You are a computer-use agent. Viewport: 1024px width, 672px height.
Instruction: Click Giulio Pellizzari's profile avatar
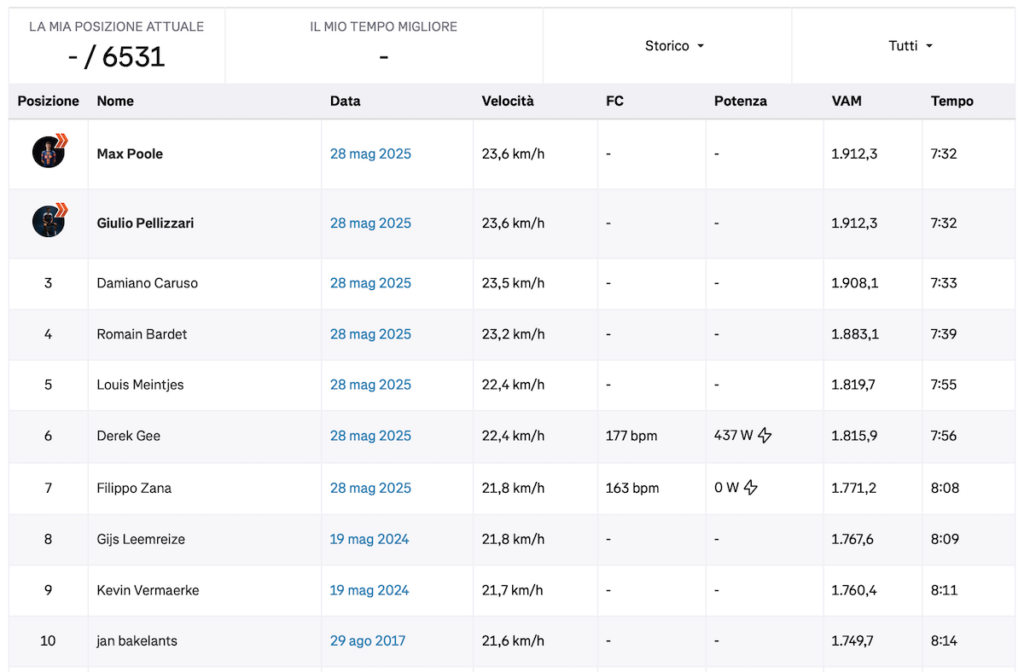(x=48, y=221)
